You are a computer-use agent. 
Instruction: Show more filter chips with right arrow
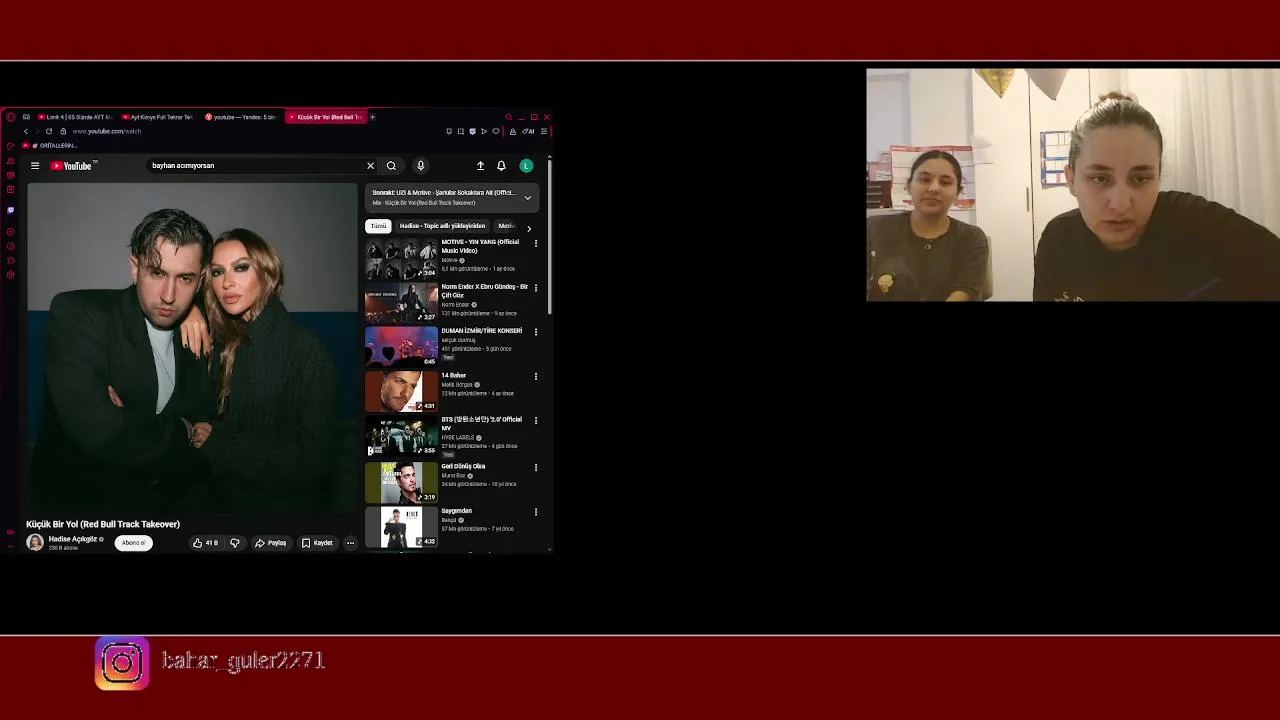(x=529, y=228)
